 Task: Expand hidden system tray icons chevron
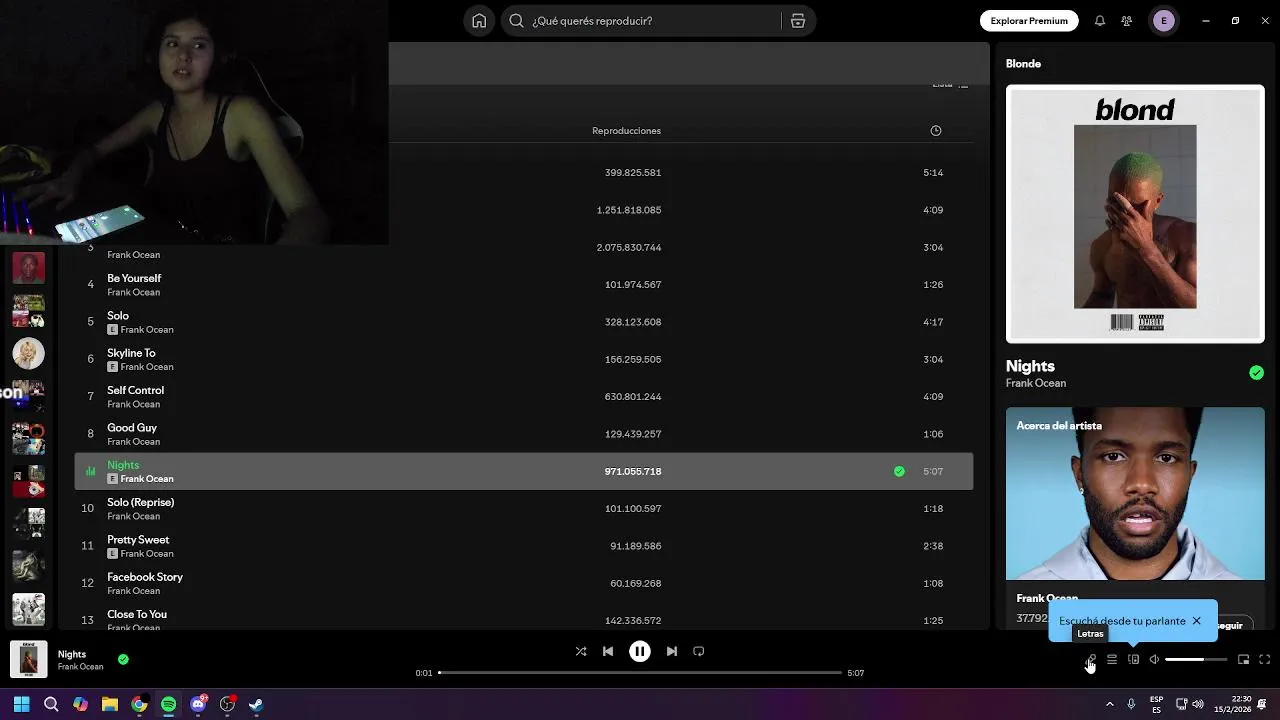pos(1109,704)
